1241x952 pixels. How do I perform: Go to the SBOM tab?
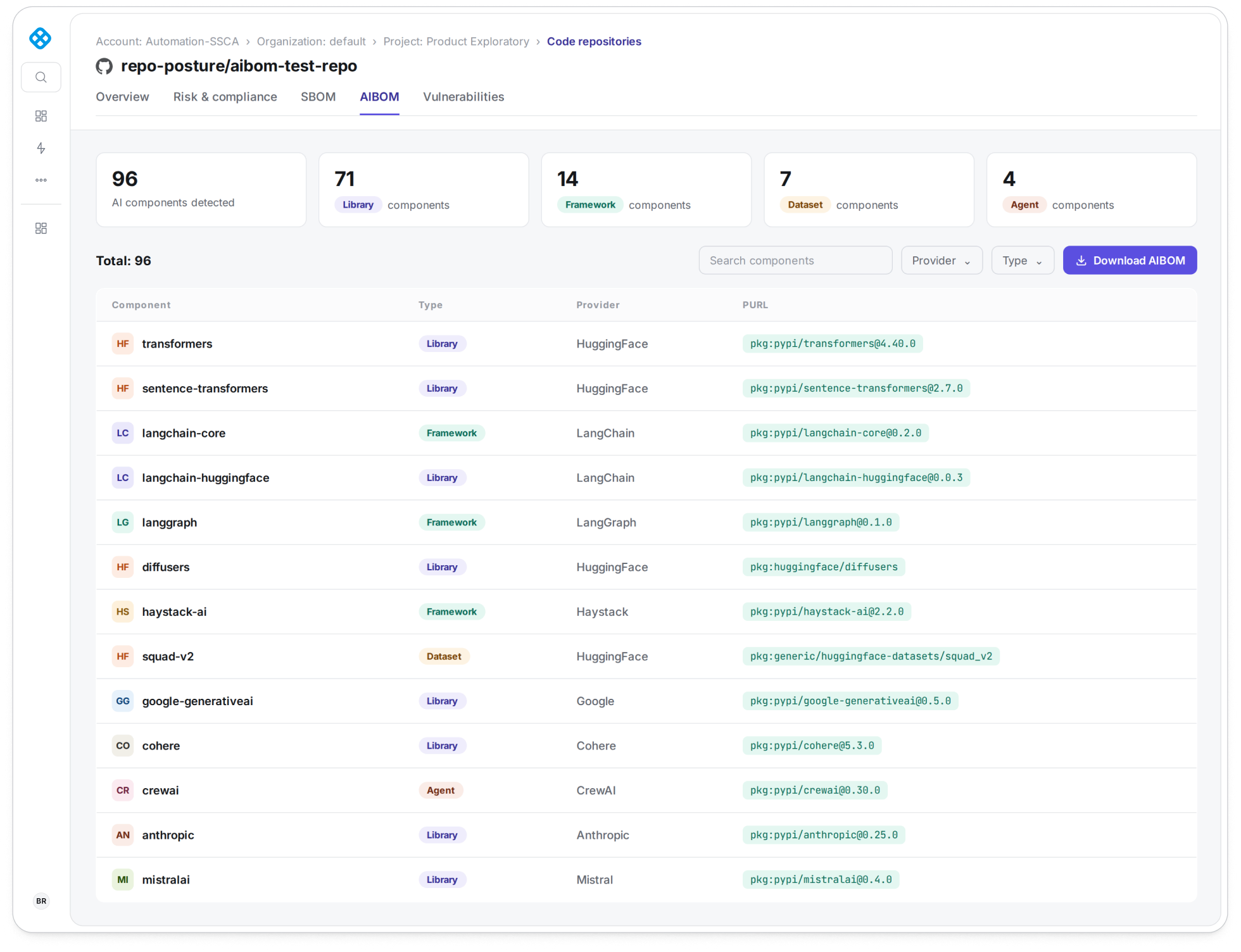point(318,97)
